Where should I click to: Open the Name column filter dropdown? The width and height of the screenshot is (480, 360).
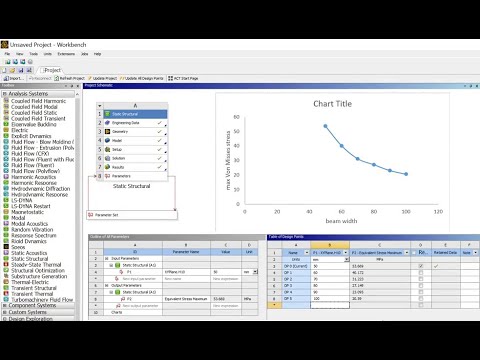click(x=307, y=253)
